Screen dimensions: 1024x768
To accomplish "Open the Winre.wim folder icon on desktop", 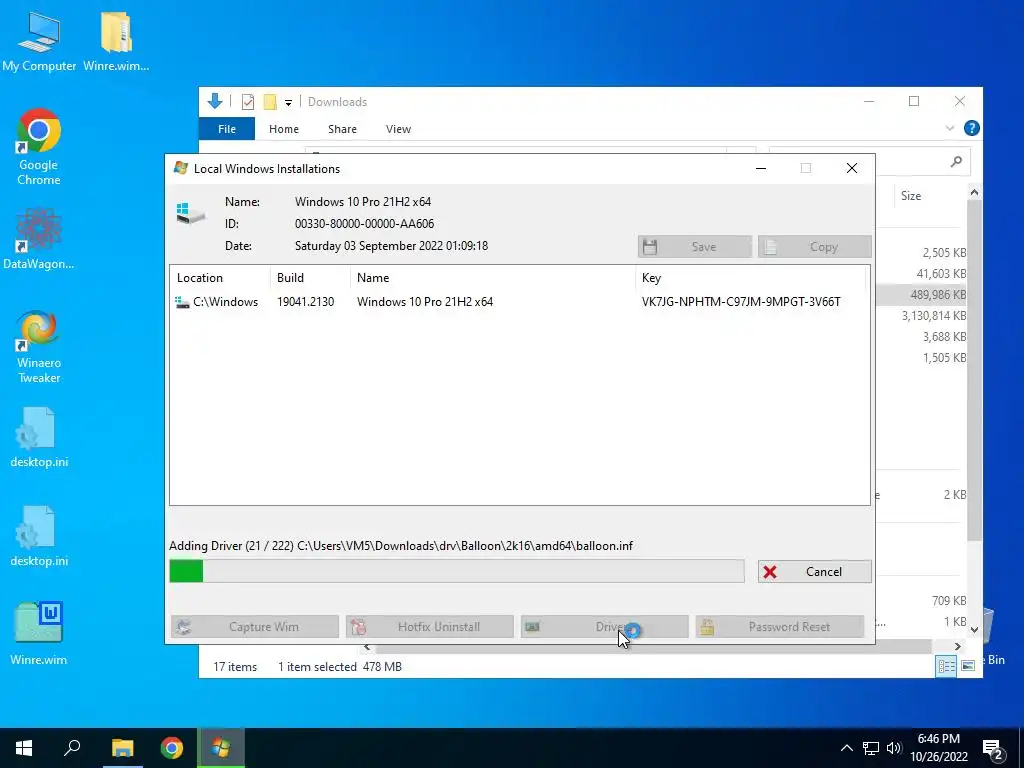I will click(x=116, y=42).
